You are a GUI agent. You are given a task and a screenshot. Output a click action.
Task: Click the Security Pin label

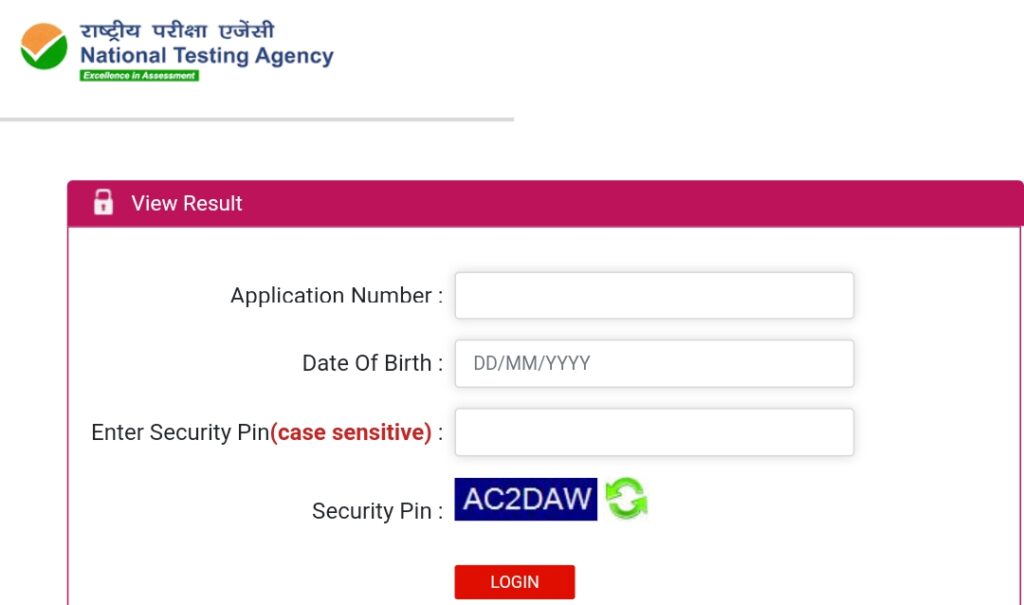[374, 510]
